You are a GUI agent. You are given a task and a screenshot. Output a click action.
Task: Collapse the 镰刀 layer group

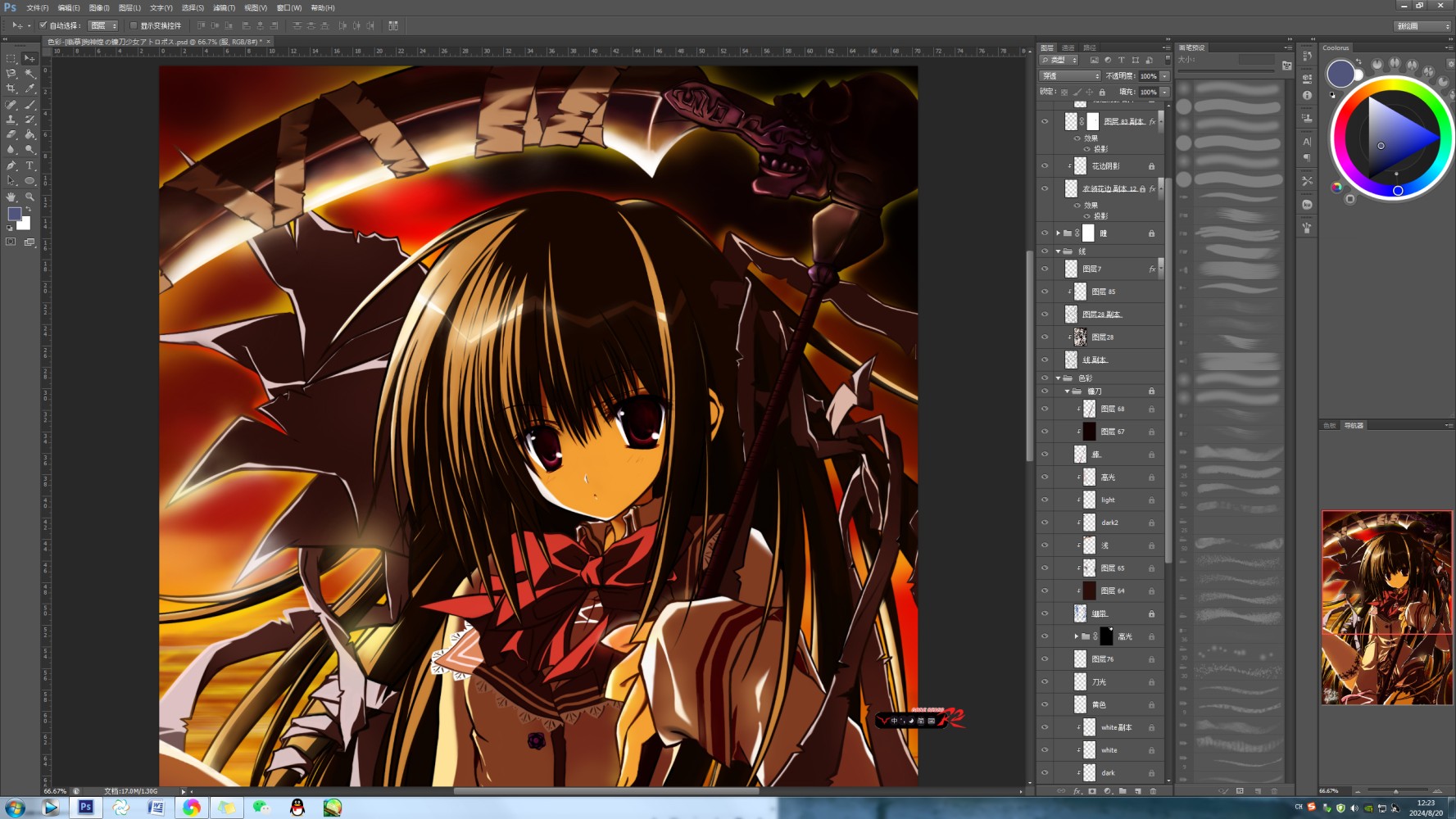tap(1067, 391)
